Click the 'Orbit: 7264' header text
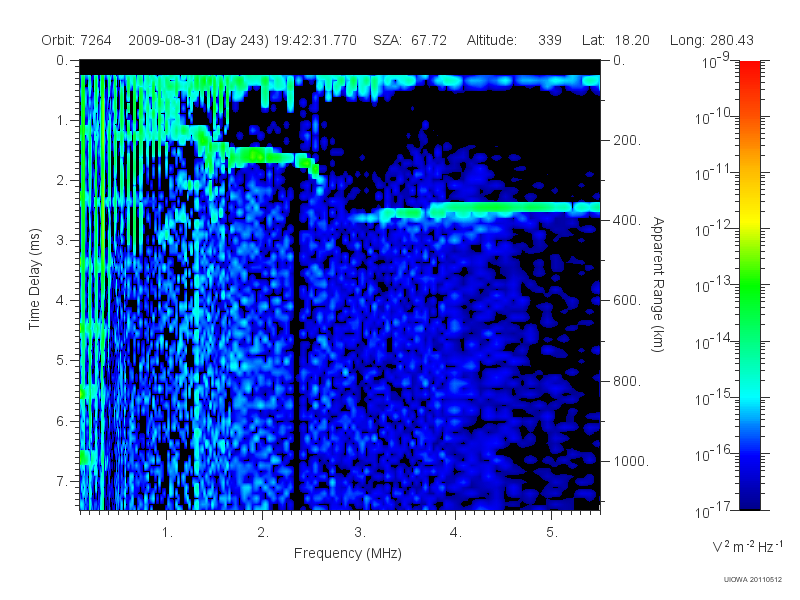This screenshot has width=800, height=600. [76, 40]
